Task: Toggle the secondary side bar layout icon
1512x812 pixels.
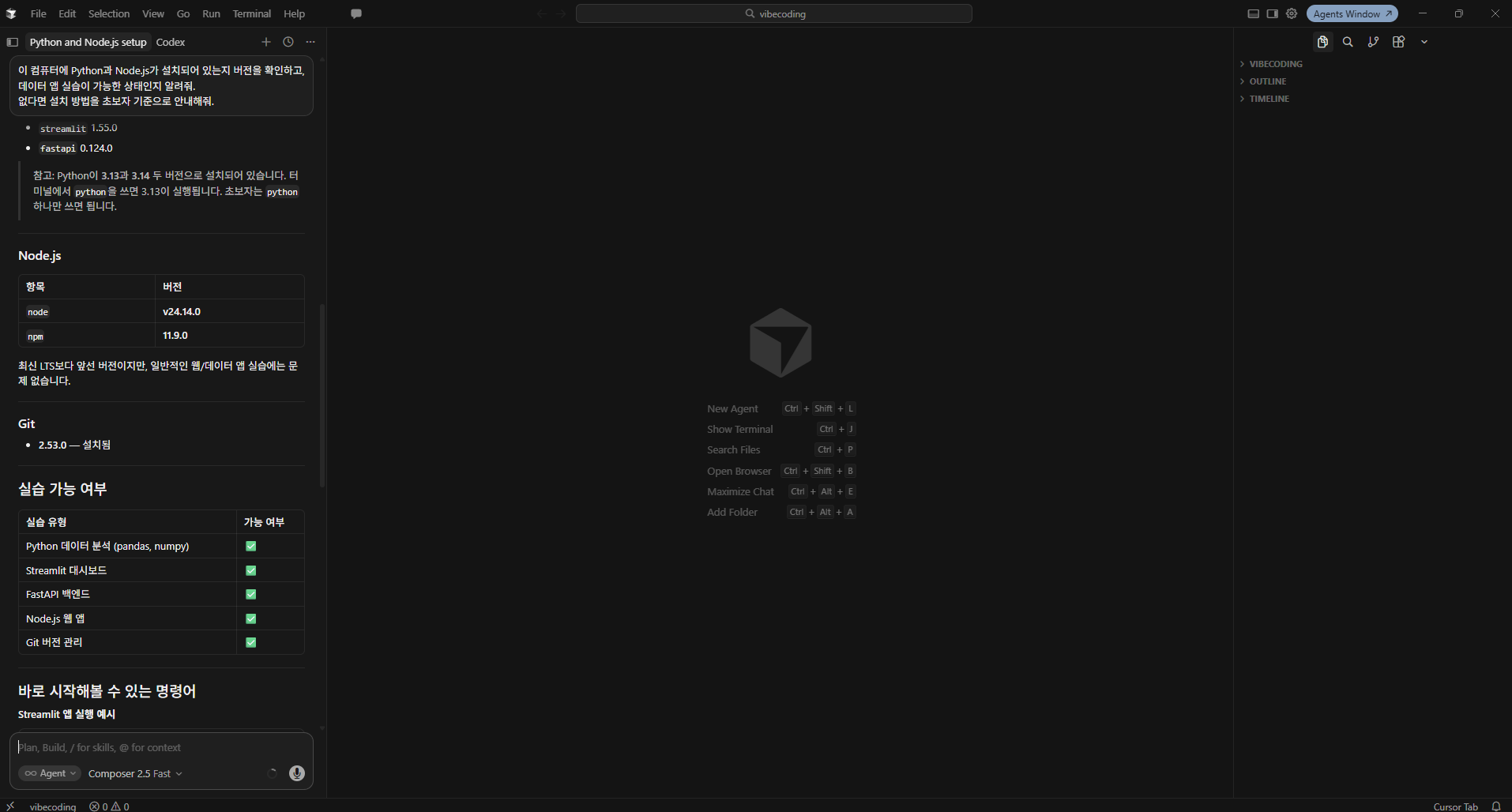Action: tap(1272, 13)
